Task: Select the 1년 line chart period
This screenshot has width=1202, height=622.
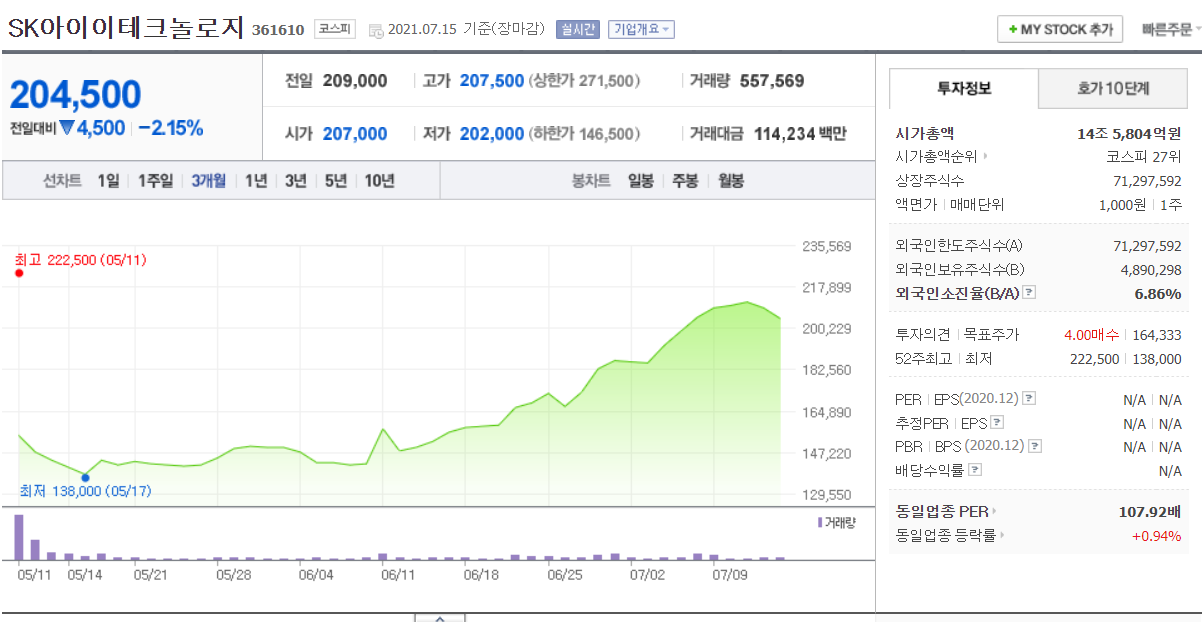Action: [256, 181]
